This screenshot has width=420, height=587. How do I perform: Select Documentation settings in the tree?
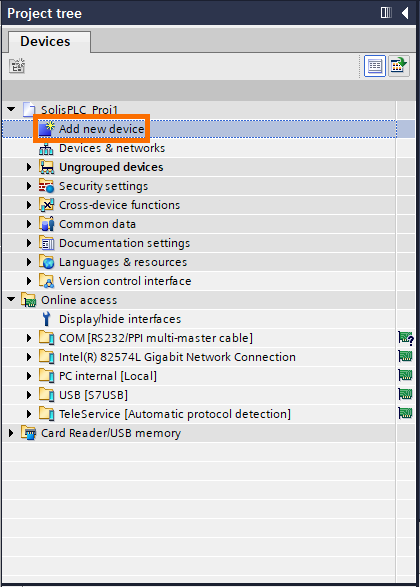pyautogui.click(x=124, y=243)
